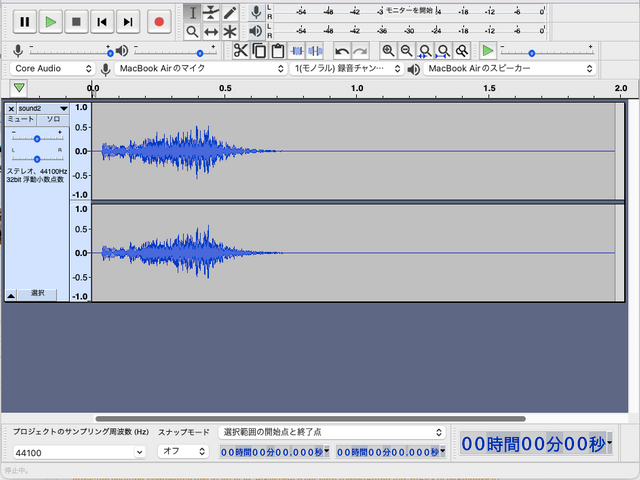Screen dimensions: 640x480
Task: Start recording with the red Record button
Action: (x=159, y=22)
